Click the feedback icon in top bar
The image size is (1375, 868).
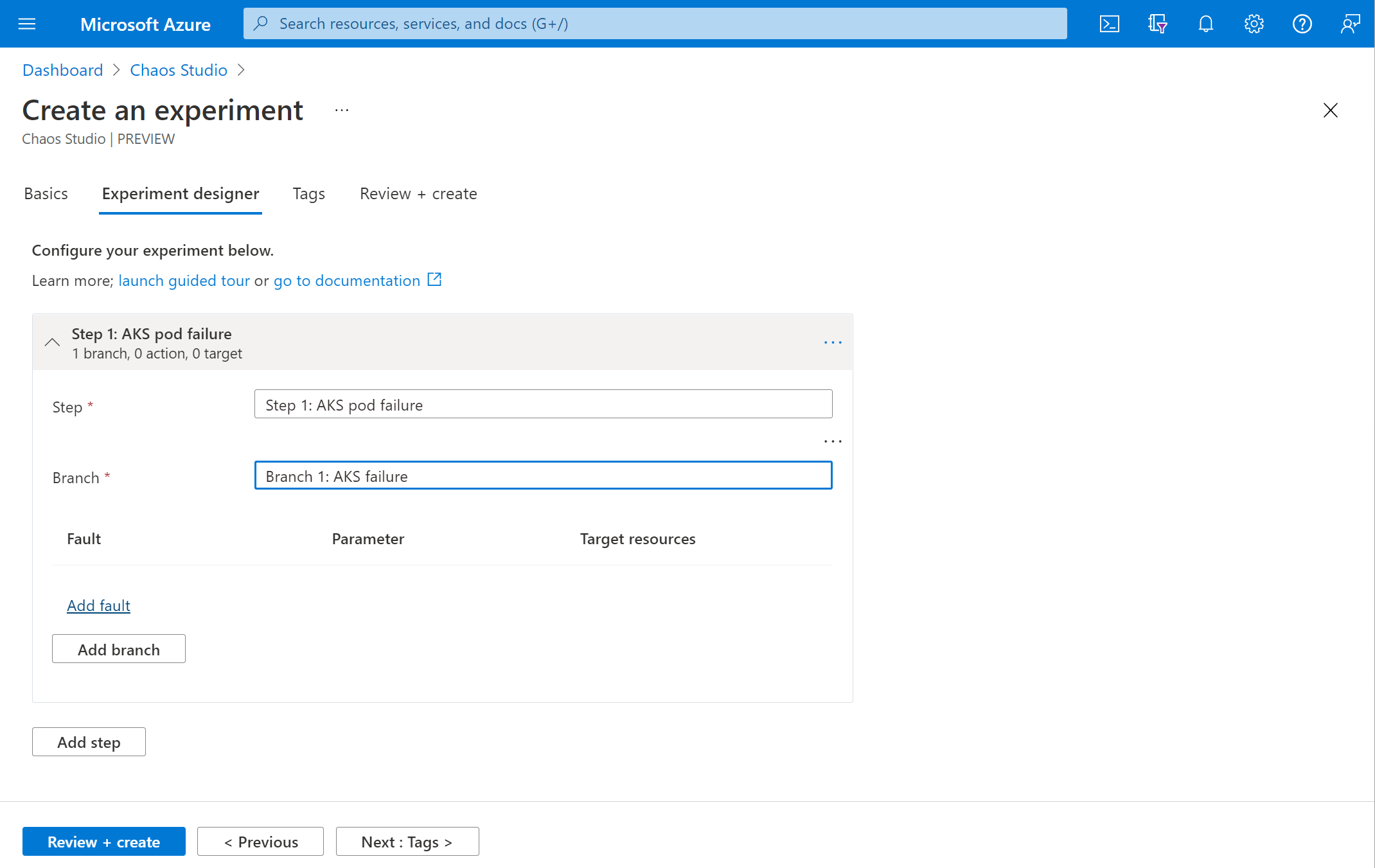pos(1350,23)
